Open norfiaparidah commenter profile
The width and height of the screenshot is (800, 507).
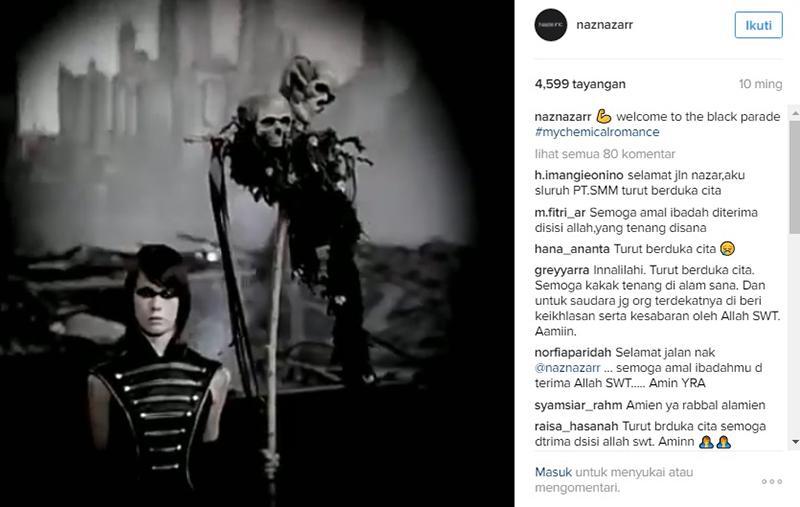tap(572, 352)
